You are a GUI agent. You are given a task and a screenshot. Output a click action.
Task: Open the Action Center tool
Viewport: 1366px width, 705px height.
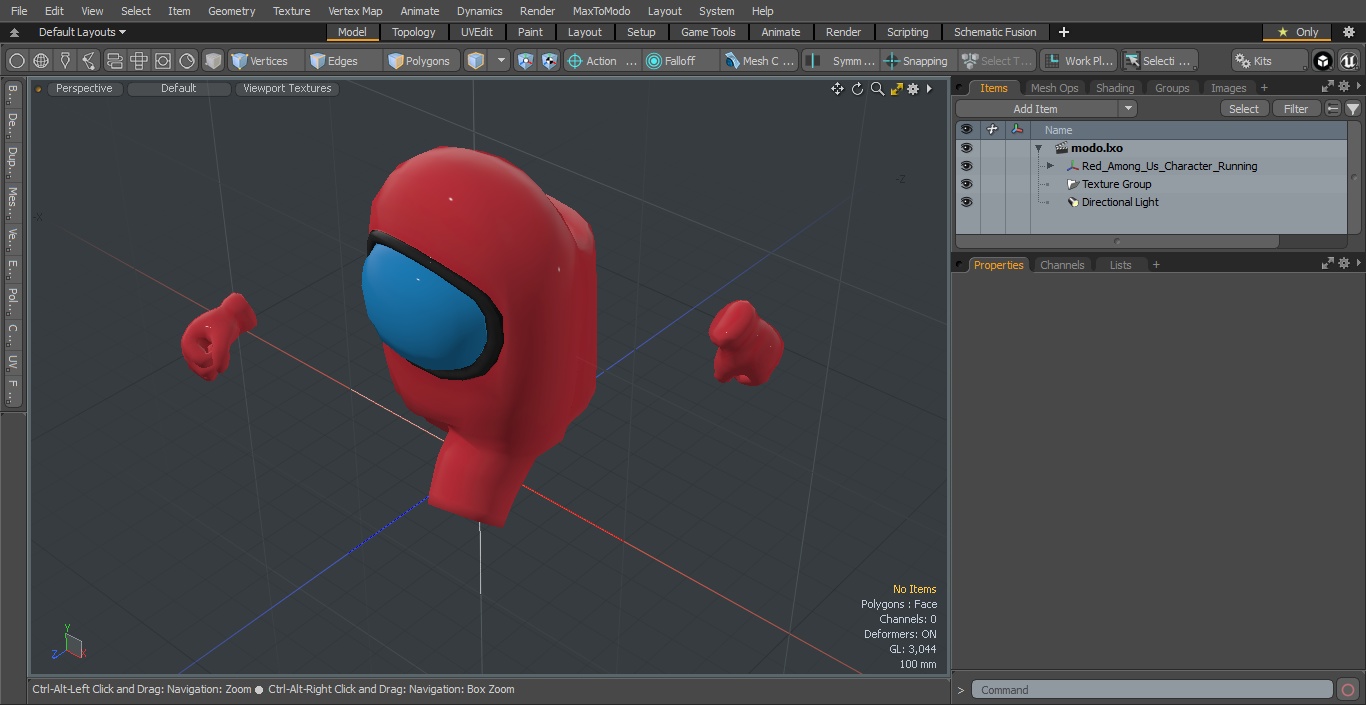point(602,61)
